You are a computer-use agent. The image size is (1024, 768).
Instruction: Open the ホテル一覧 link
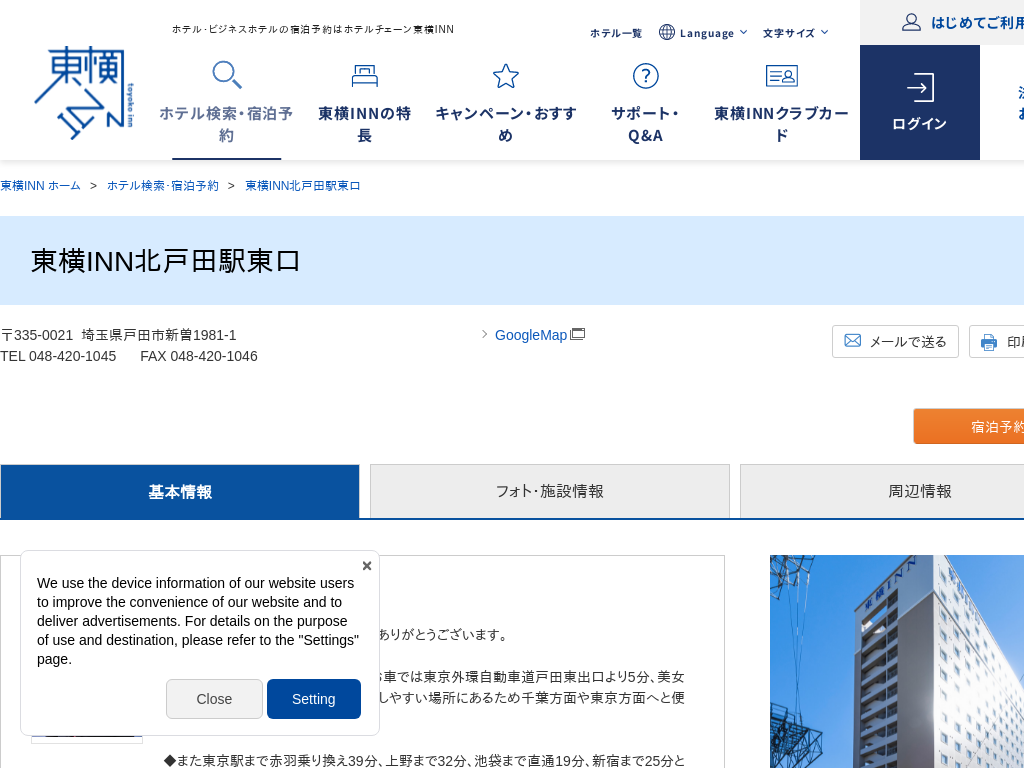[616, 33]
